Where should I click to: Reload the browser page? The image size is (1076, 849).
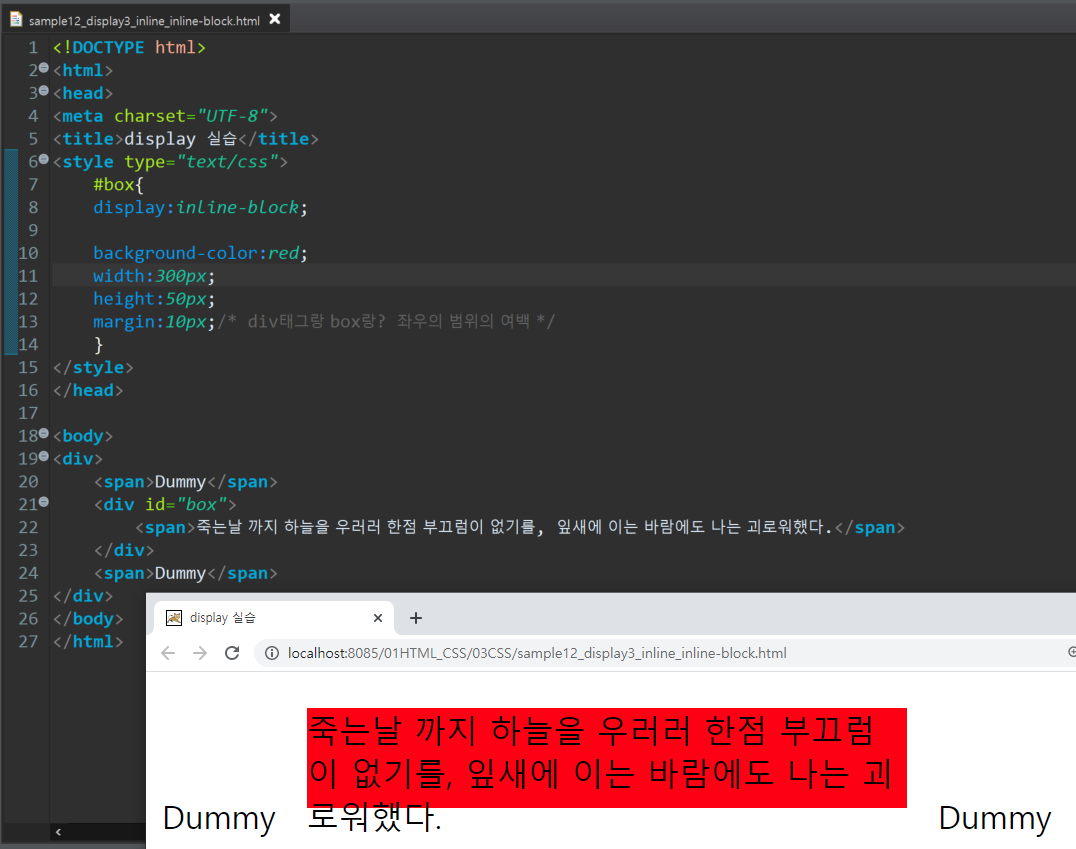click(x=232, y=653)
